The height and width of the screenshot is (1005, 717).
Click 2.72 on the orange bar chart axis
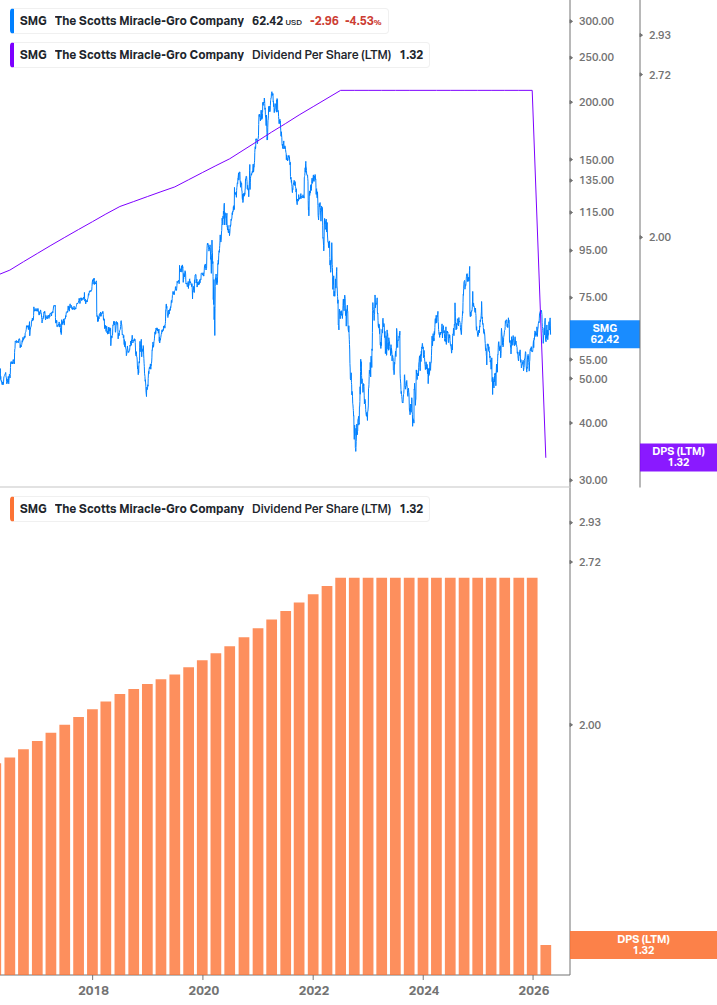coord(590,562)
